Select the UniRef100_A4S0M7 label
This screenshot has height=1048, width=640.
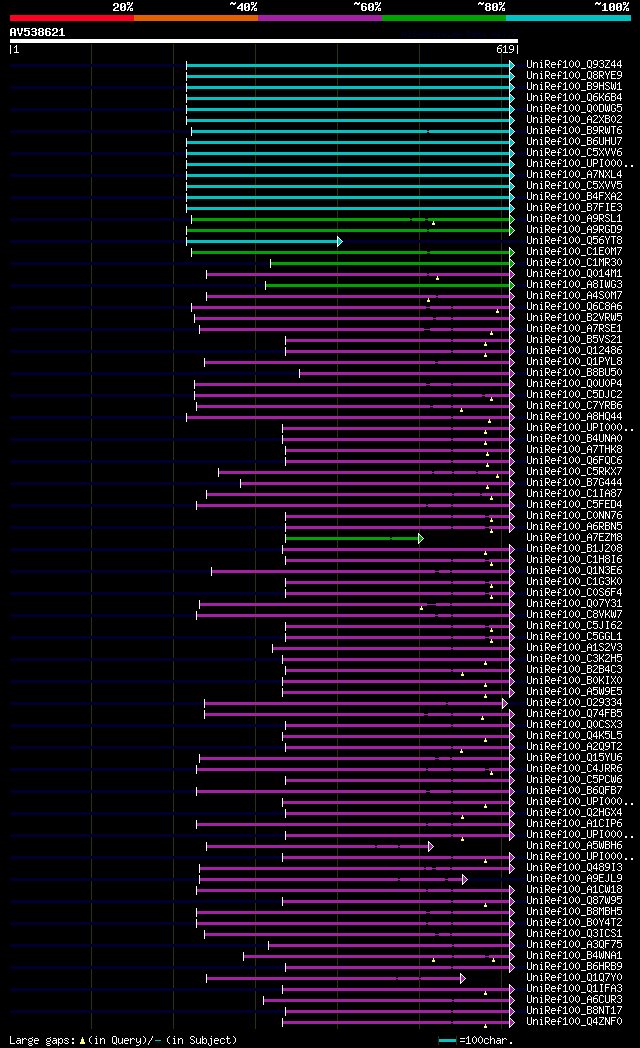pos(574,296)
